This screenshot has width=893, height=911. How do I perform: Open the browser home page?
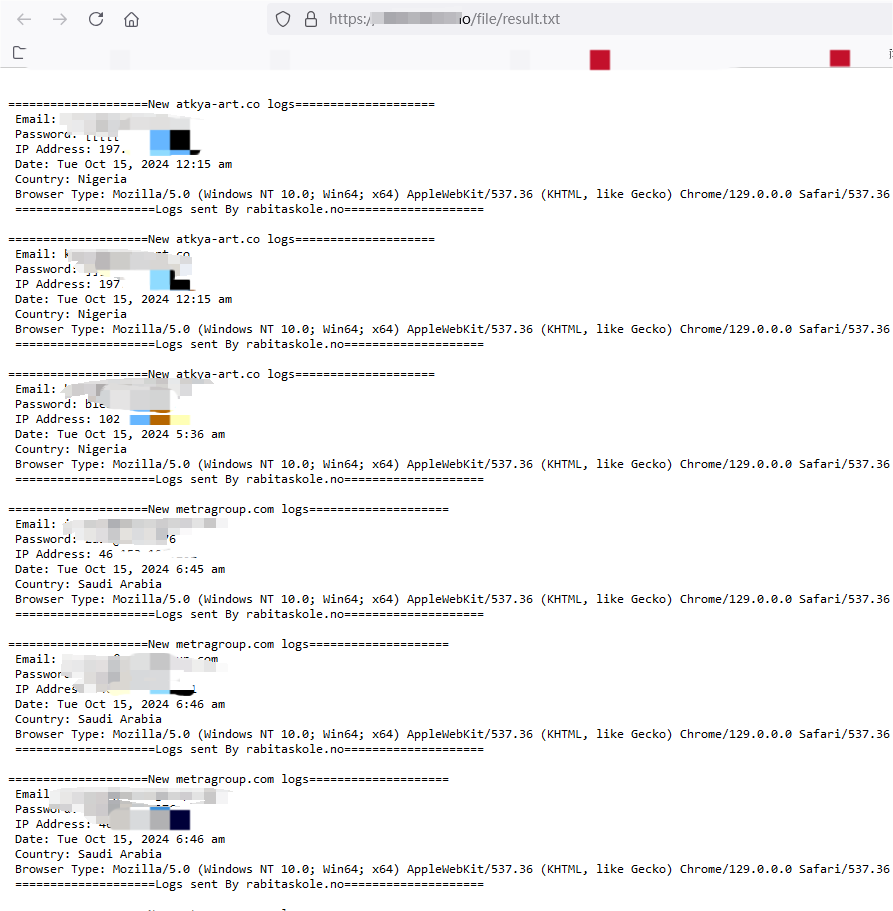131,20
